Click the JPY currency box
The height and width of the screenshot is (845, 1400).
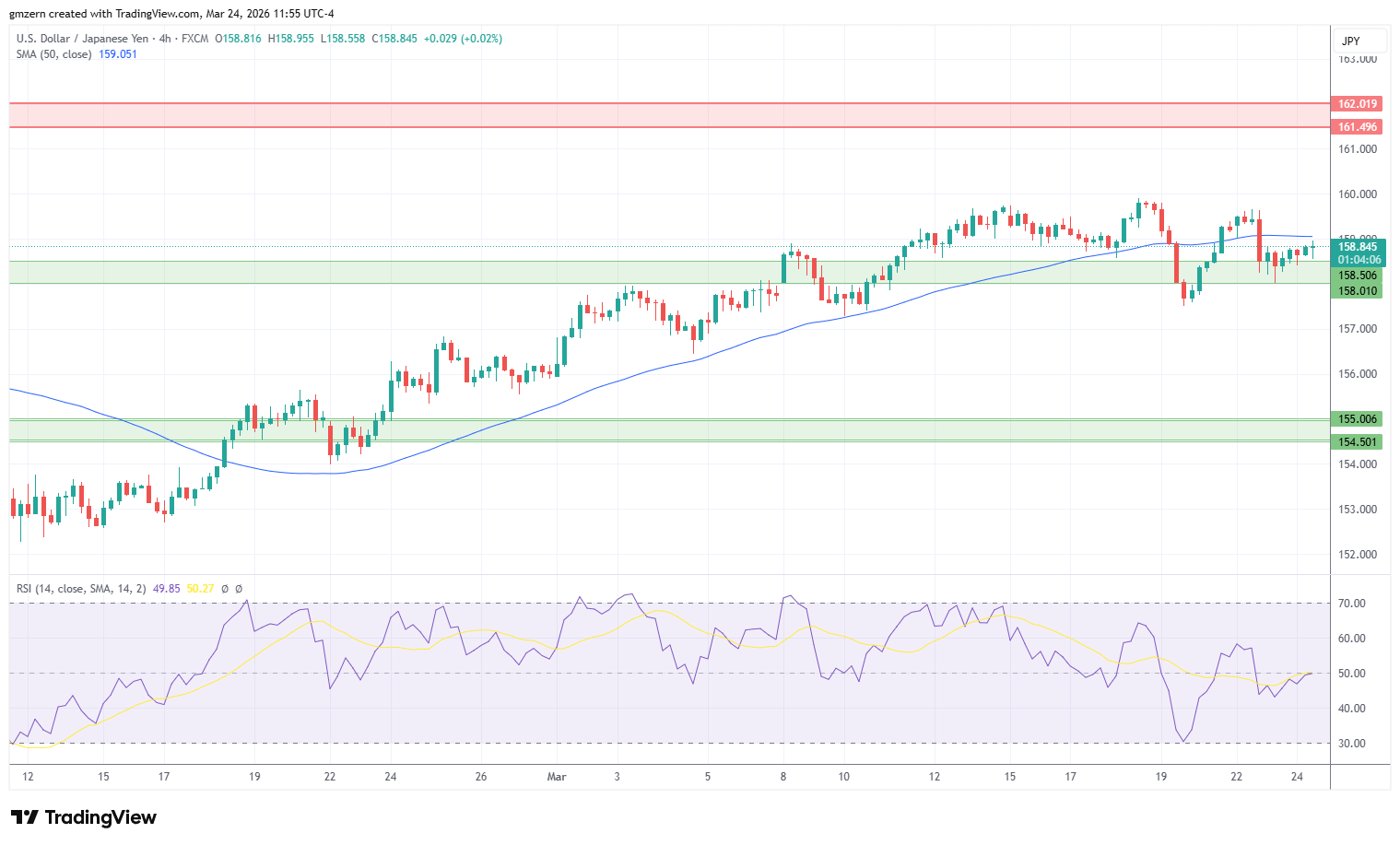pos(1359,41)
